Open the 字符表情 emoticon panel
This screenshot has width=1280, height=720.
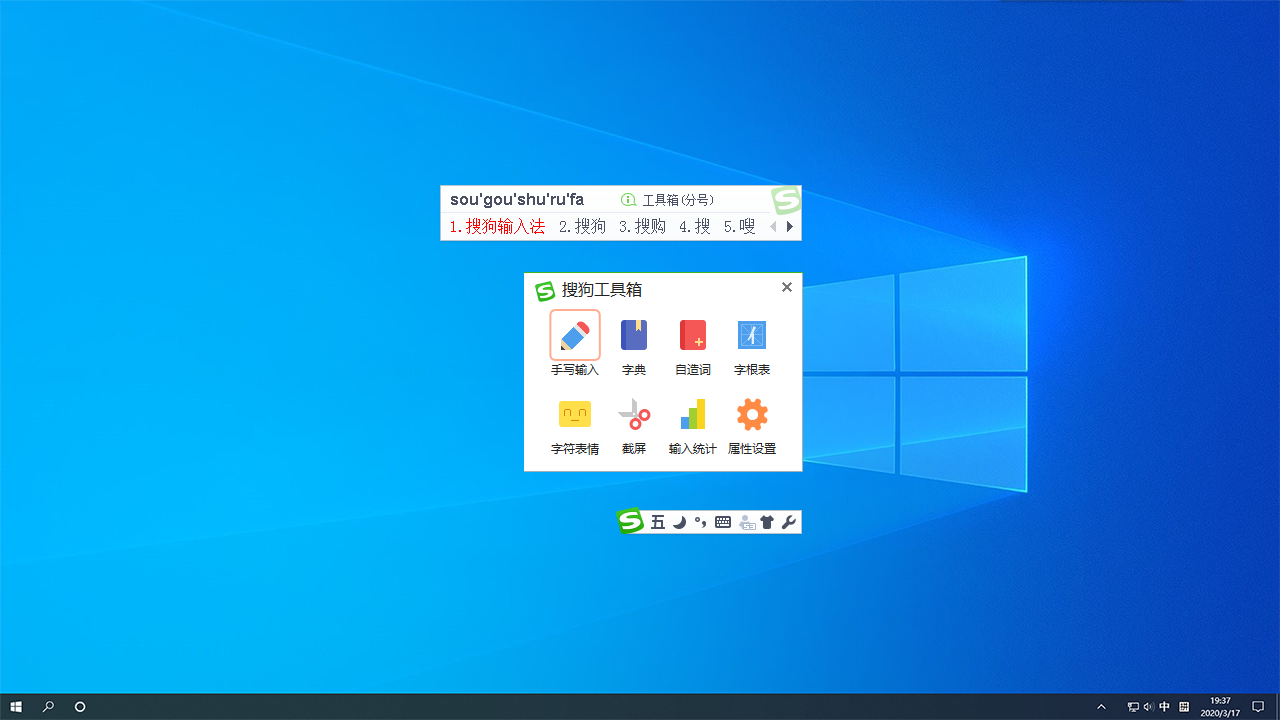pyautogui.click(x=575, y=415)
